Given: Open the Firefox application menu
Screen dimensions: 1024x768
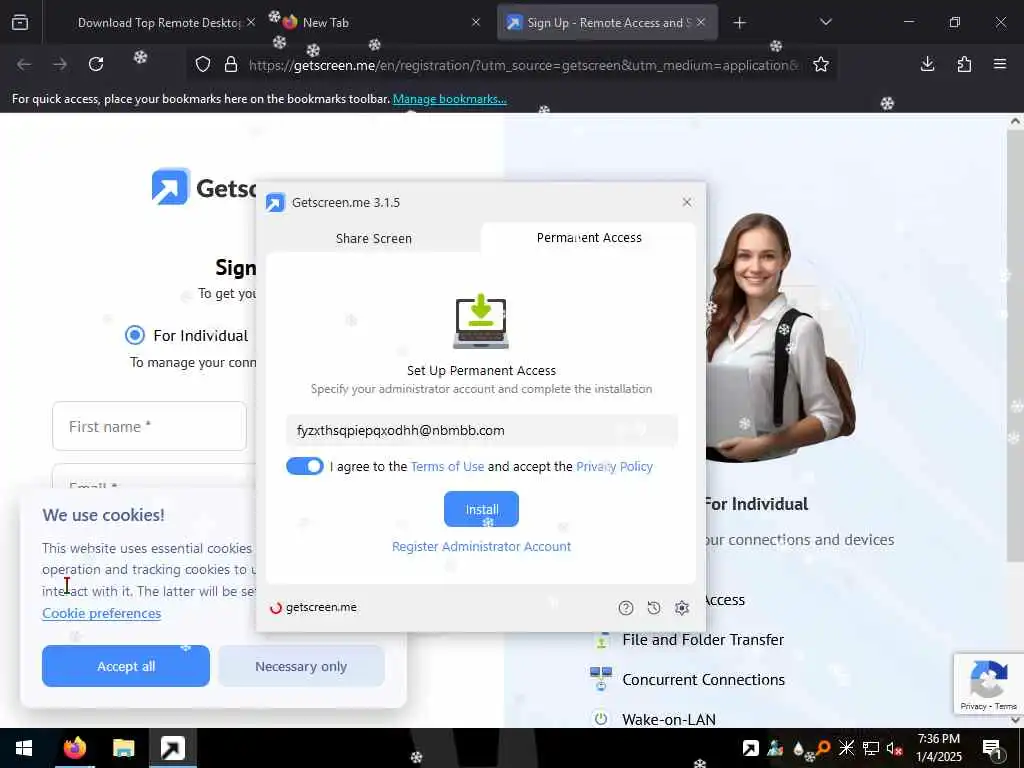Looking at the screenshot, I should click(x=1000, y=64).
